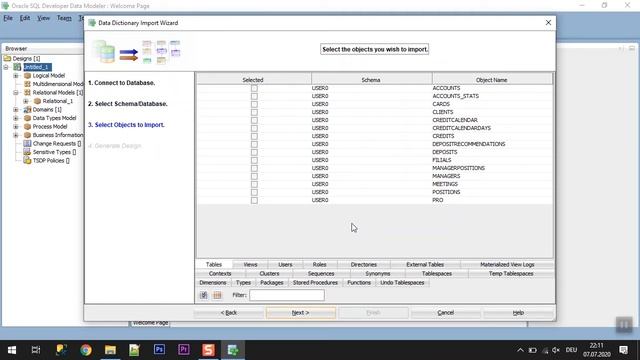Switch to the Functions tab

pos(359,282)
